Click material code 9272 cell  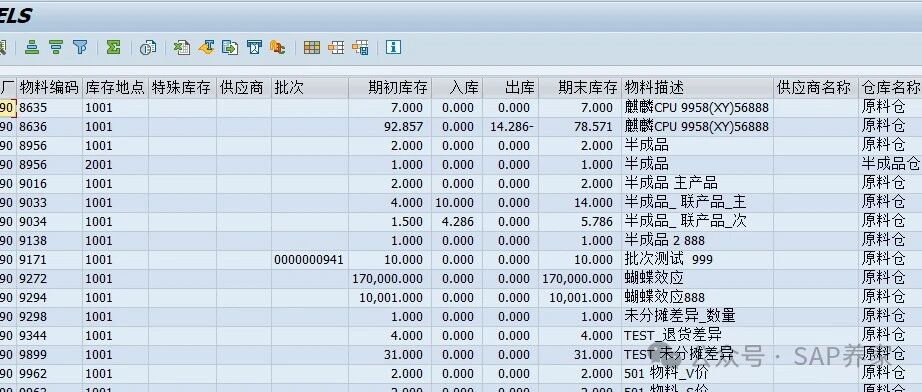click(49, 279)
